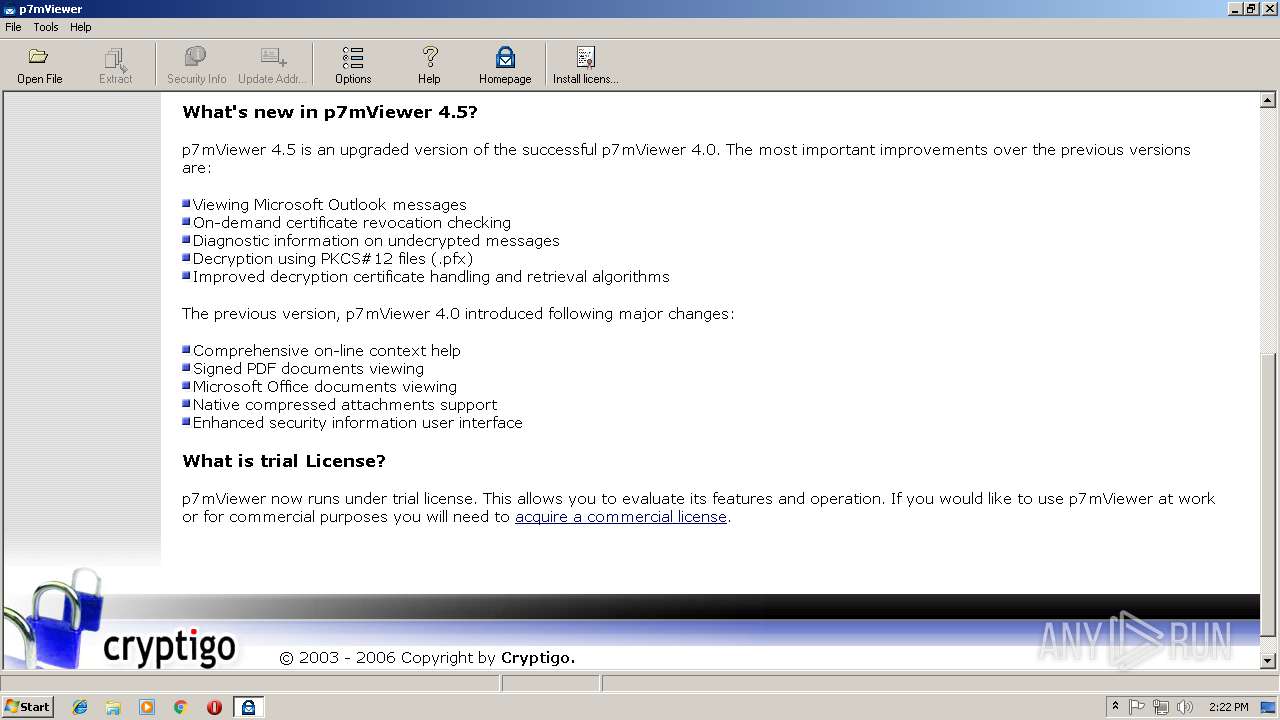Click the heading What's new in p7mViewer 4.5?
1280x720 pixels.
click(330, 112)
